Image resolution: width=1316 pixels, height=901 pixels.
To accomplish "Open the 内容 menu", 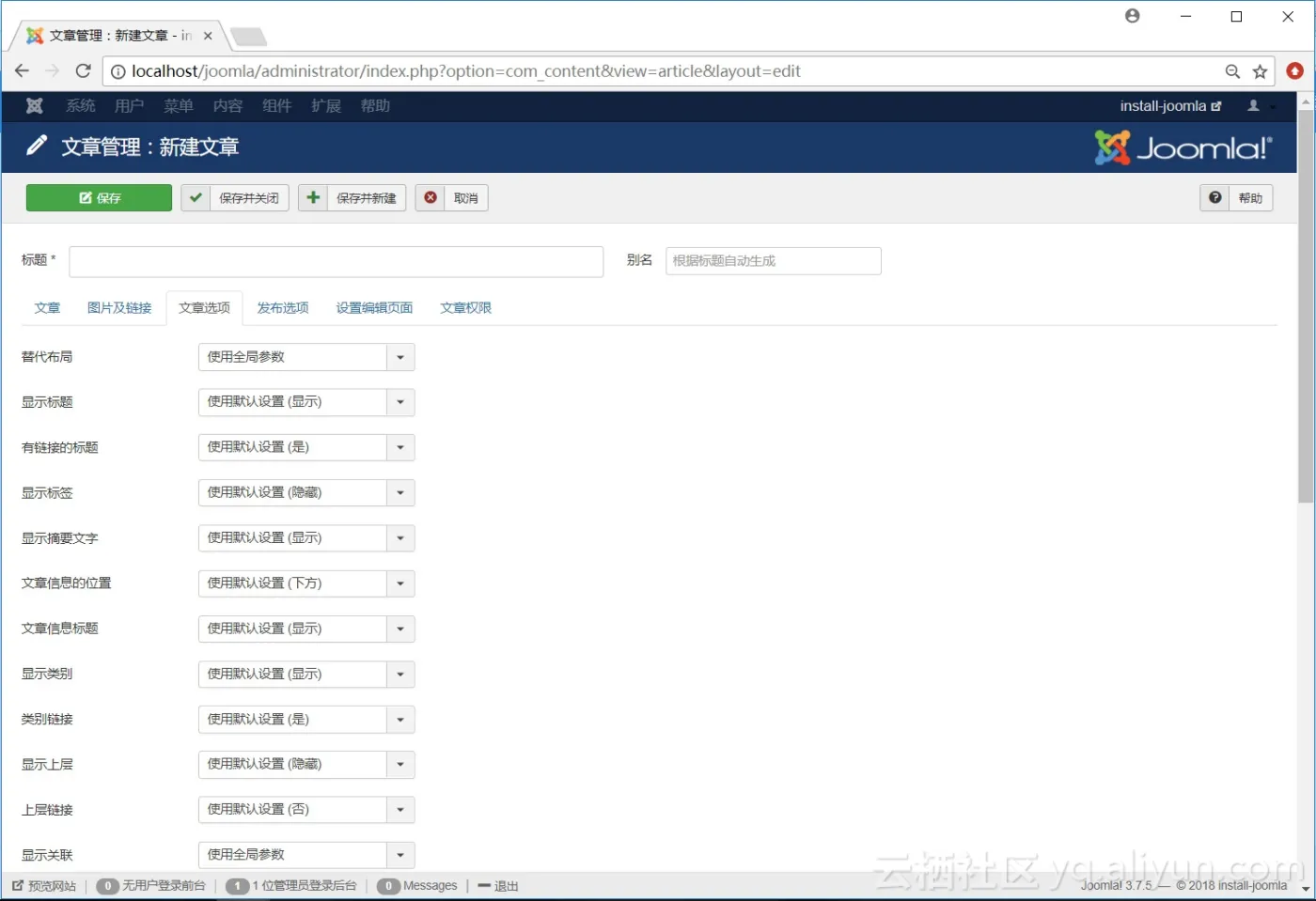I will click(227, 106).
